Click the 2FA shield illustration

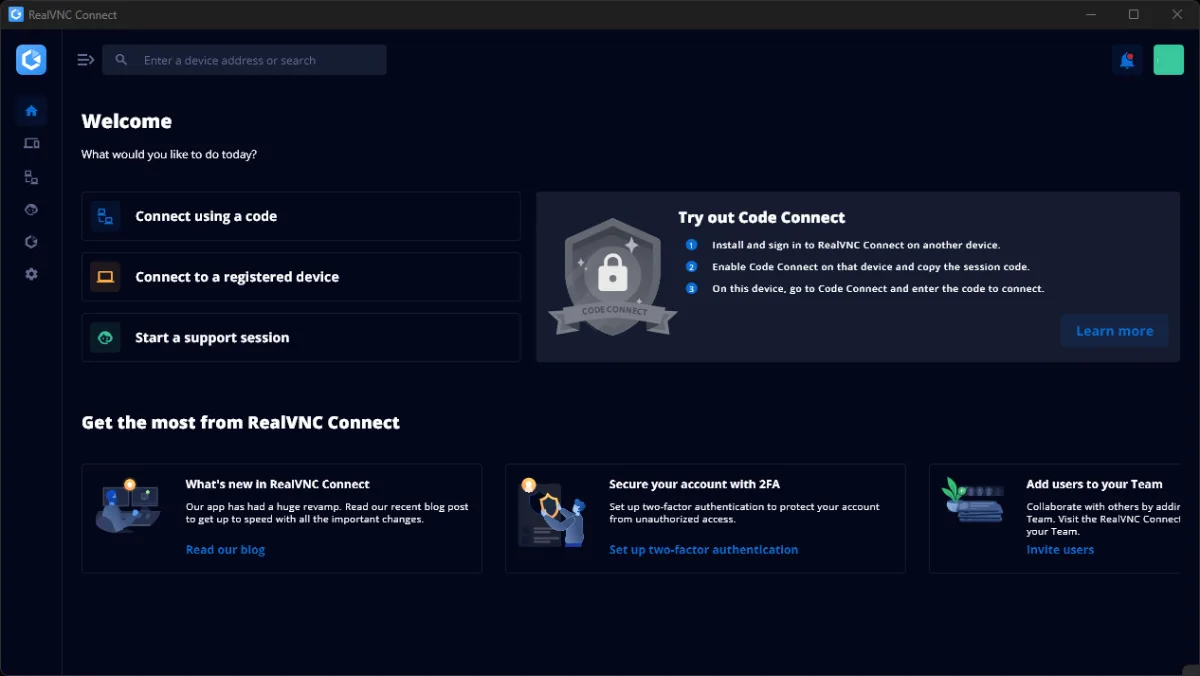(552, 512)
